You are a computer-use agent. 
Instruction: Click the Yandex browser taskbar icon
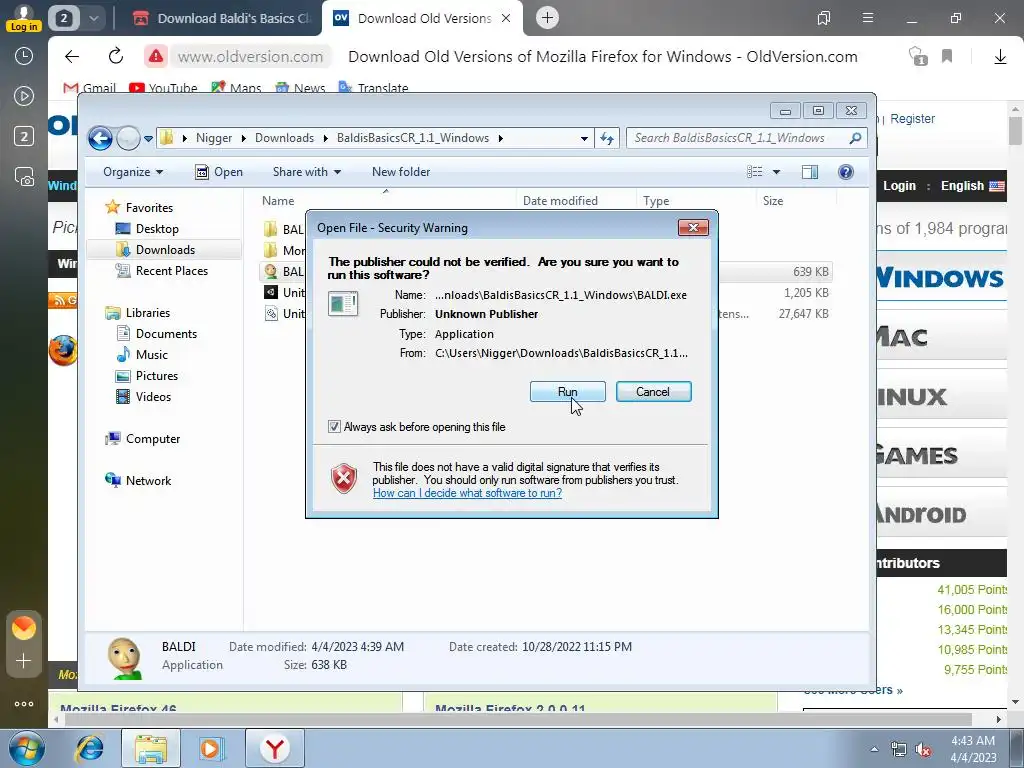point(275,748)
